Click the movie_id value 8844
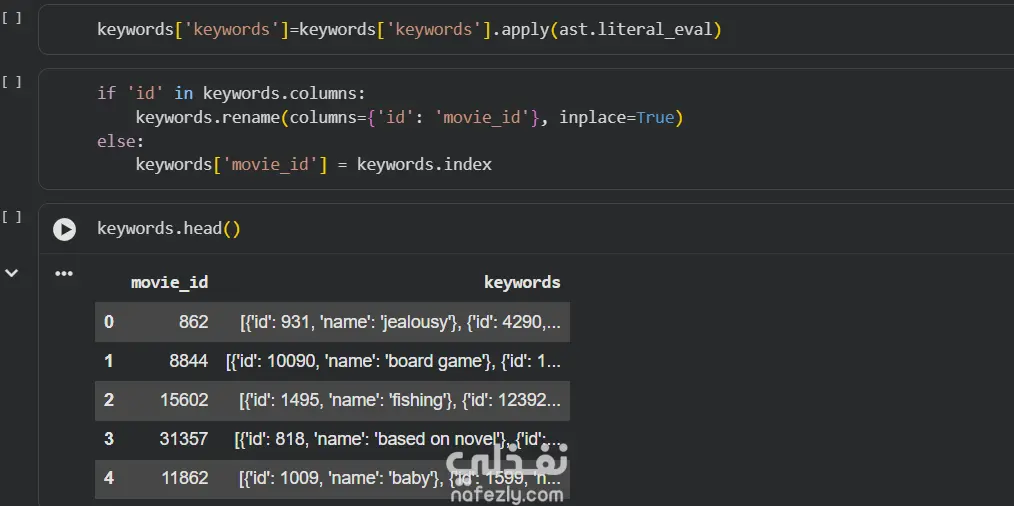This screenshot has width=1014, height=506. 189,361
